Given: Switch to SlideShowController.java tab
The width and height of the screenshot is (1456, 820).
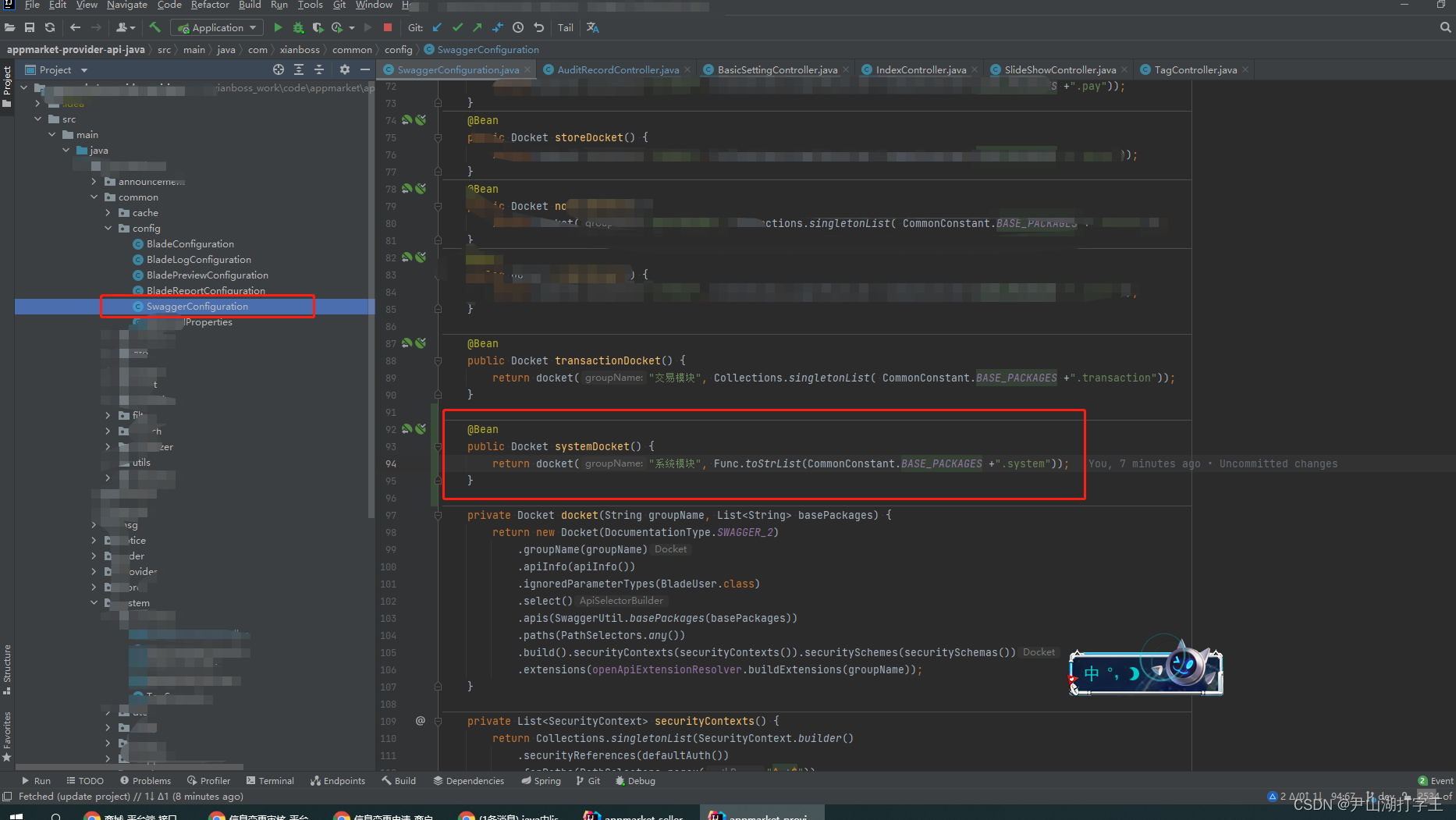Looking at the screenshot, I should pos(1060,69).
